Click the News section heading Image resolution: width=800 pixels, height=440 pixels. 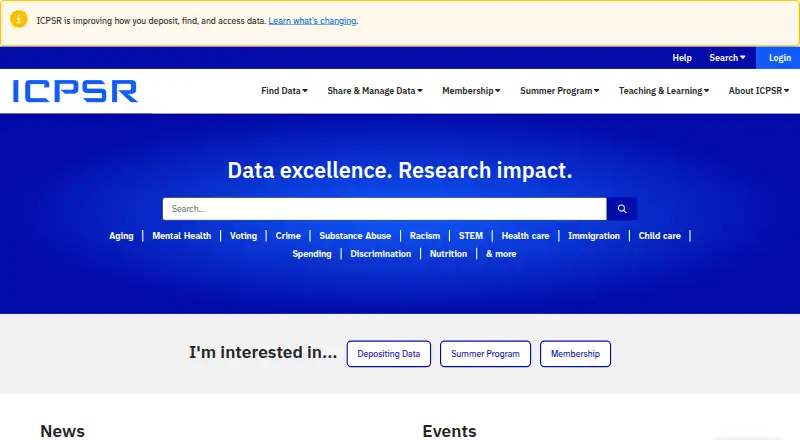(62, 431)
